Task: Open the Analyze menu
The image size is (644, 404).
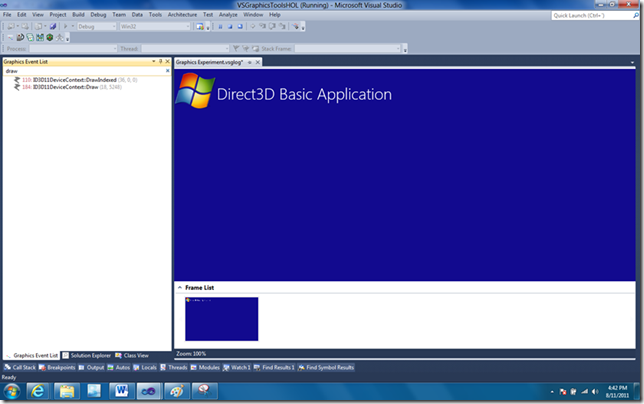Action: point(228,14)
